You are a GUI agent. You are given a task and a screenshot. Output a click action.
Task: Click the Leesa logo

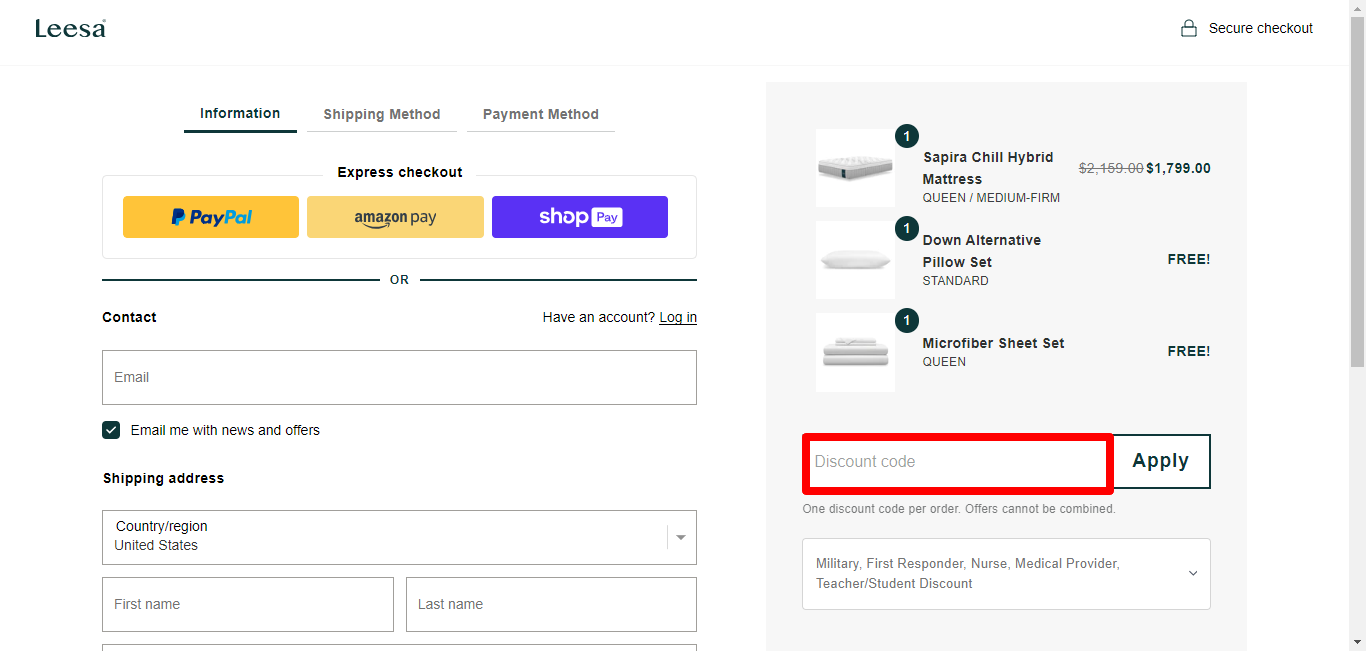[x=70, y=28]
